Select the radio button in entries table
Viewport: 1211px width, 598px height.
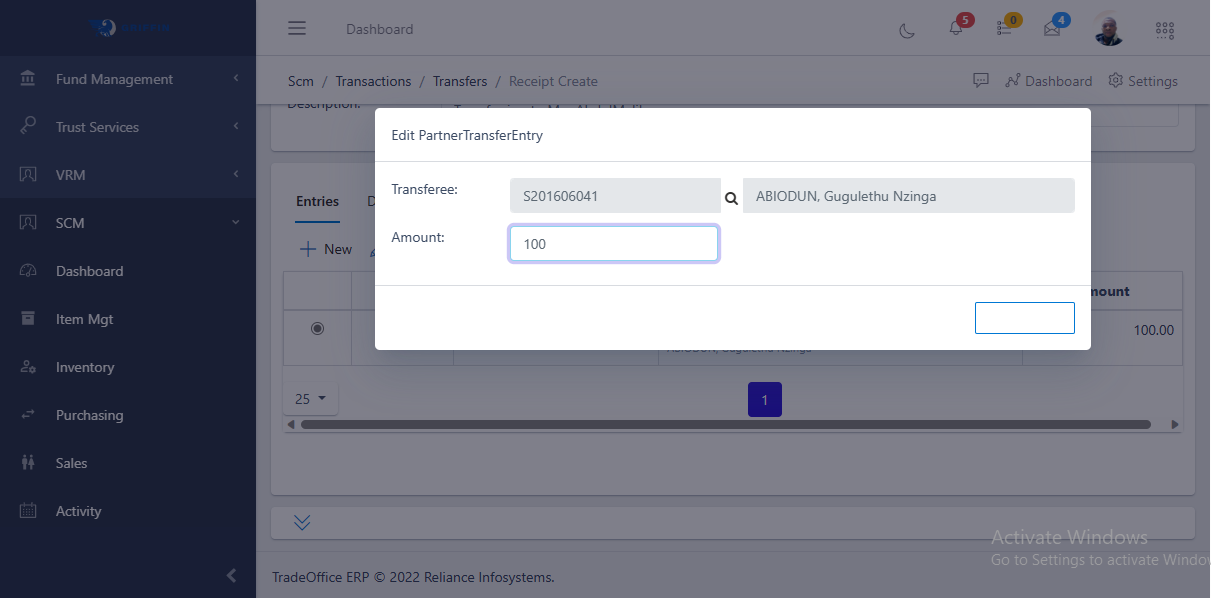click(x=317, y=328)
